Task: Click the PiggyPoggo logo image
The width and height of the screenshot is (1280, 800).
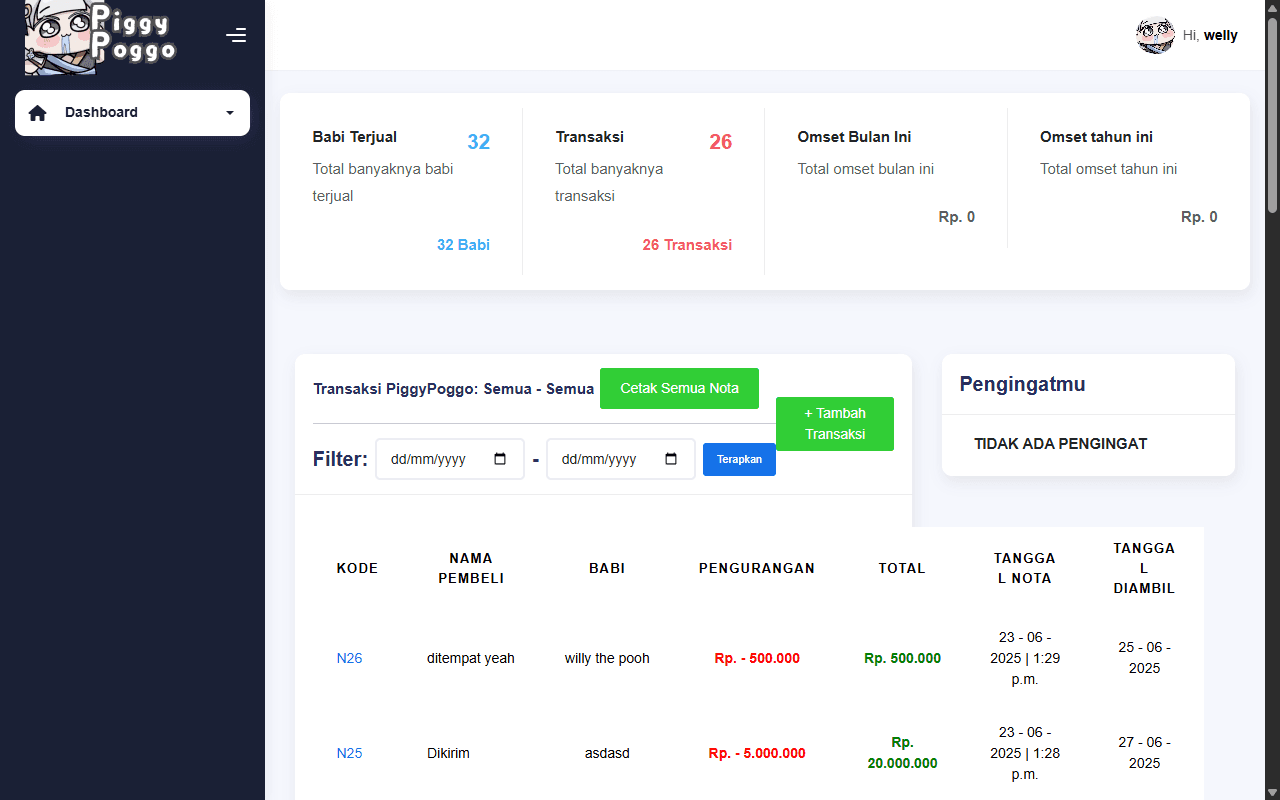Action: 100,37
